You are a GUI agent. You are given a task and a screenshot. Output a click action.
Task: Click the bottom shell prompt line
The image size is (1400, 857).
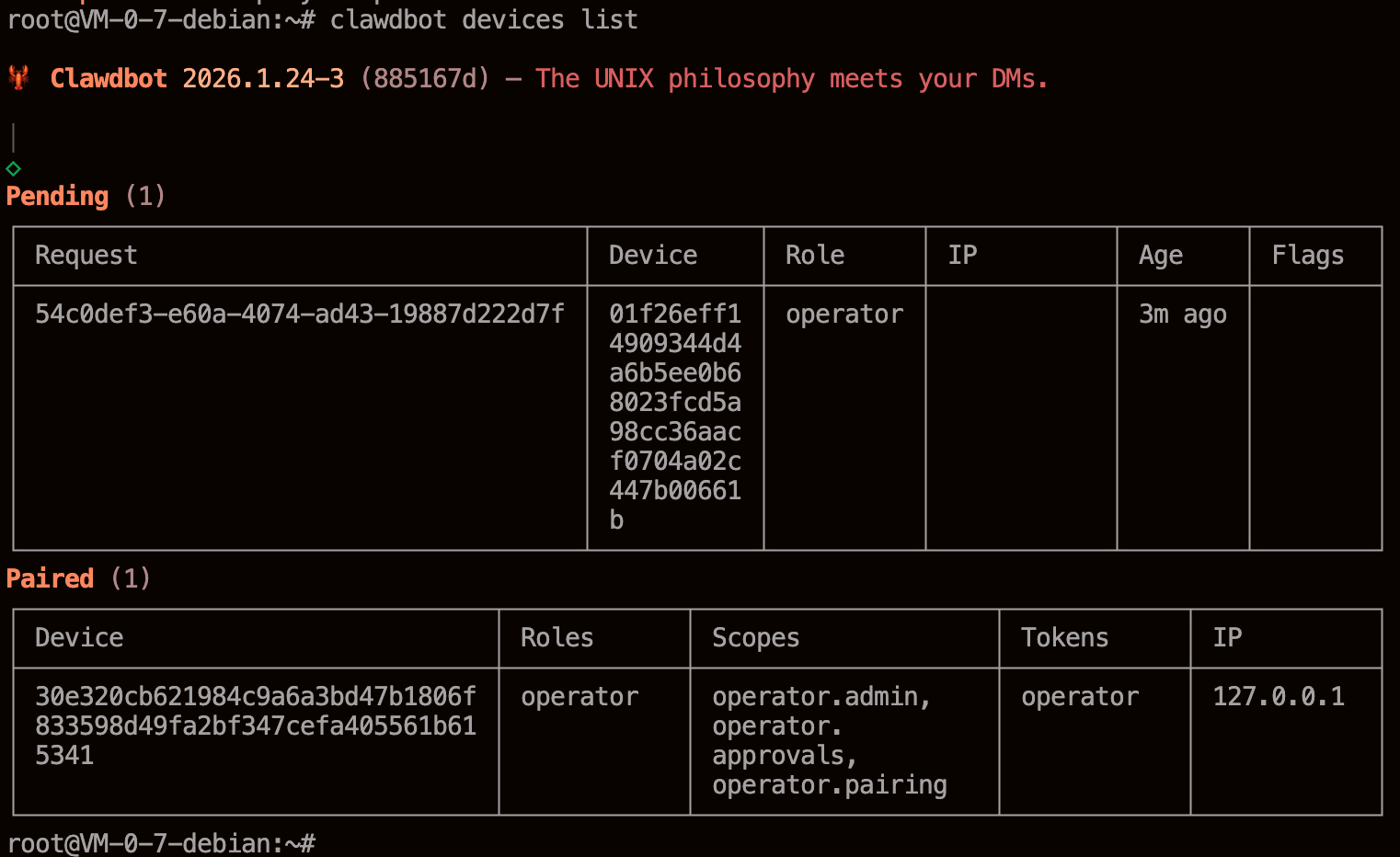162,843
